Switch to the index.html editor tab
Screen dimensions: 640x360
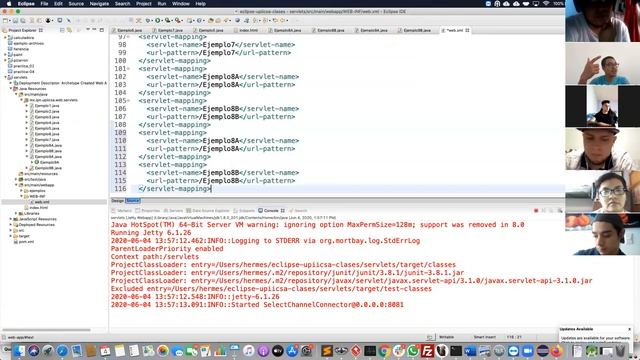coord(246,30)
